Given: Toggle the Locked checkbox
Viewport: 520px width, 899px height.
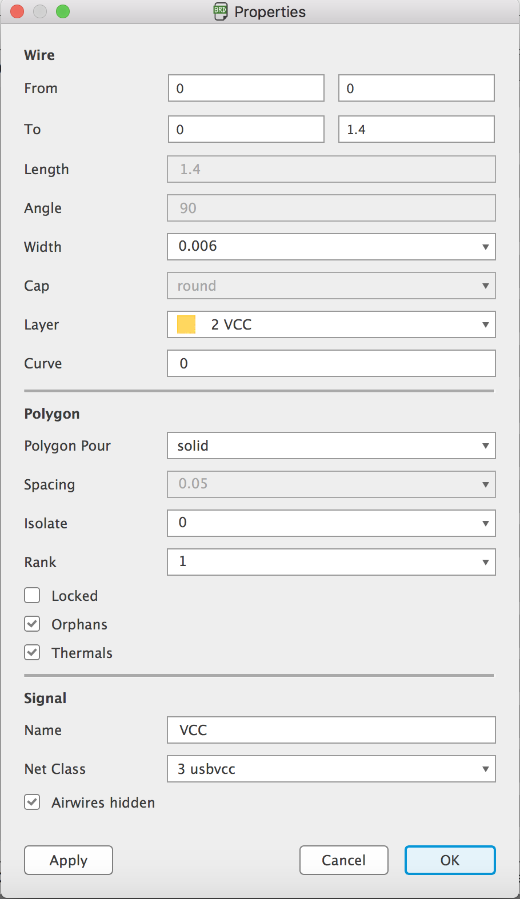Looking at the screenshot, I should pyautogui.click(x=32, y=595).
